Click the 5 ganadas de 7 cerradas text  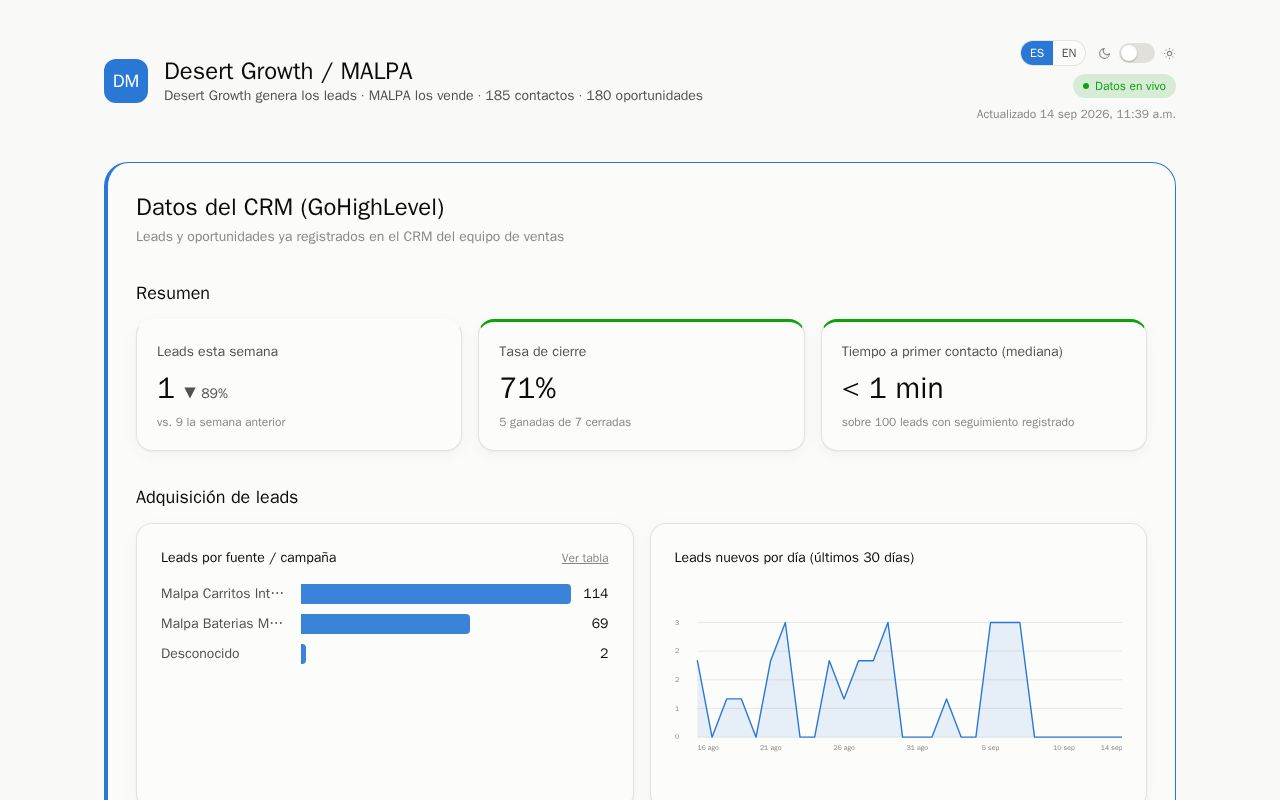565,422
